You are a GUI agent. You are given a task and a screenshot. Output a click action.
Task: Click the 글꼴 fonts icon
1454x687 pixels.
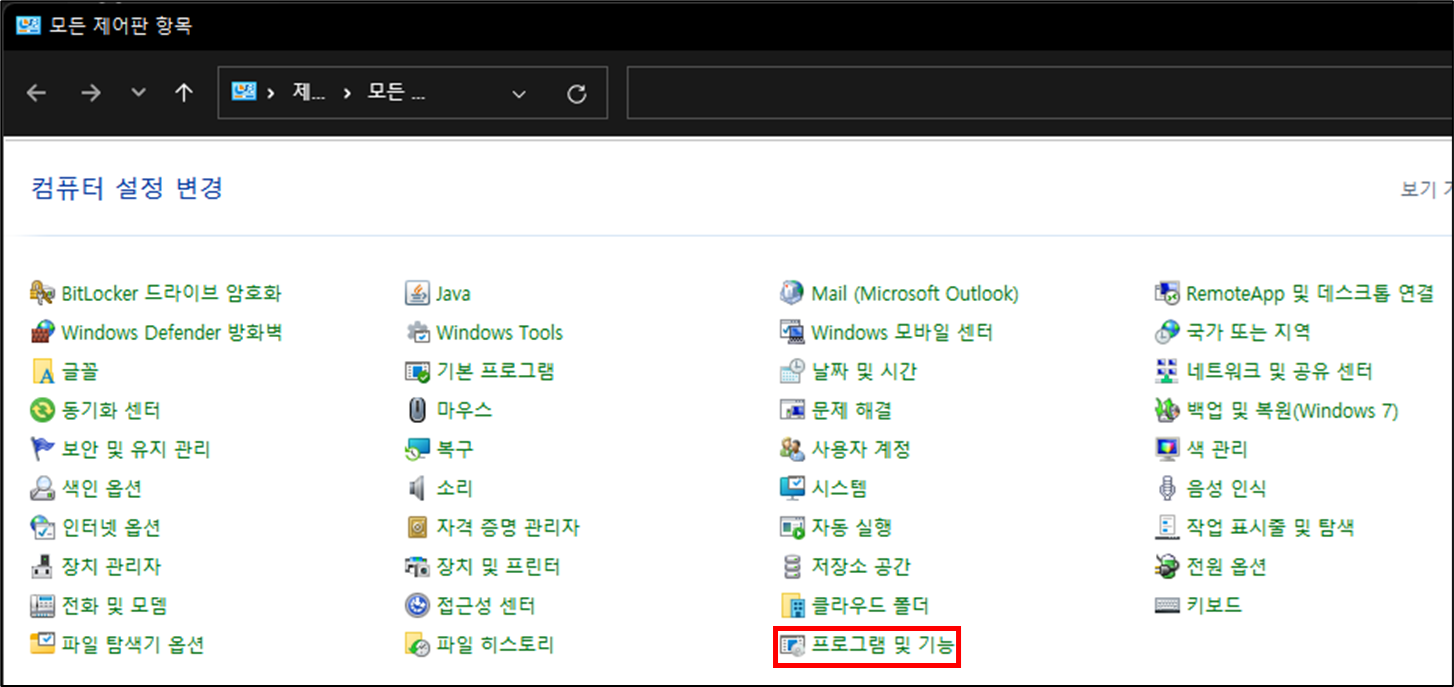click(x=42, y=371)
